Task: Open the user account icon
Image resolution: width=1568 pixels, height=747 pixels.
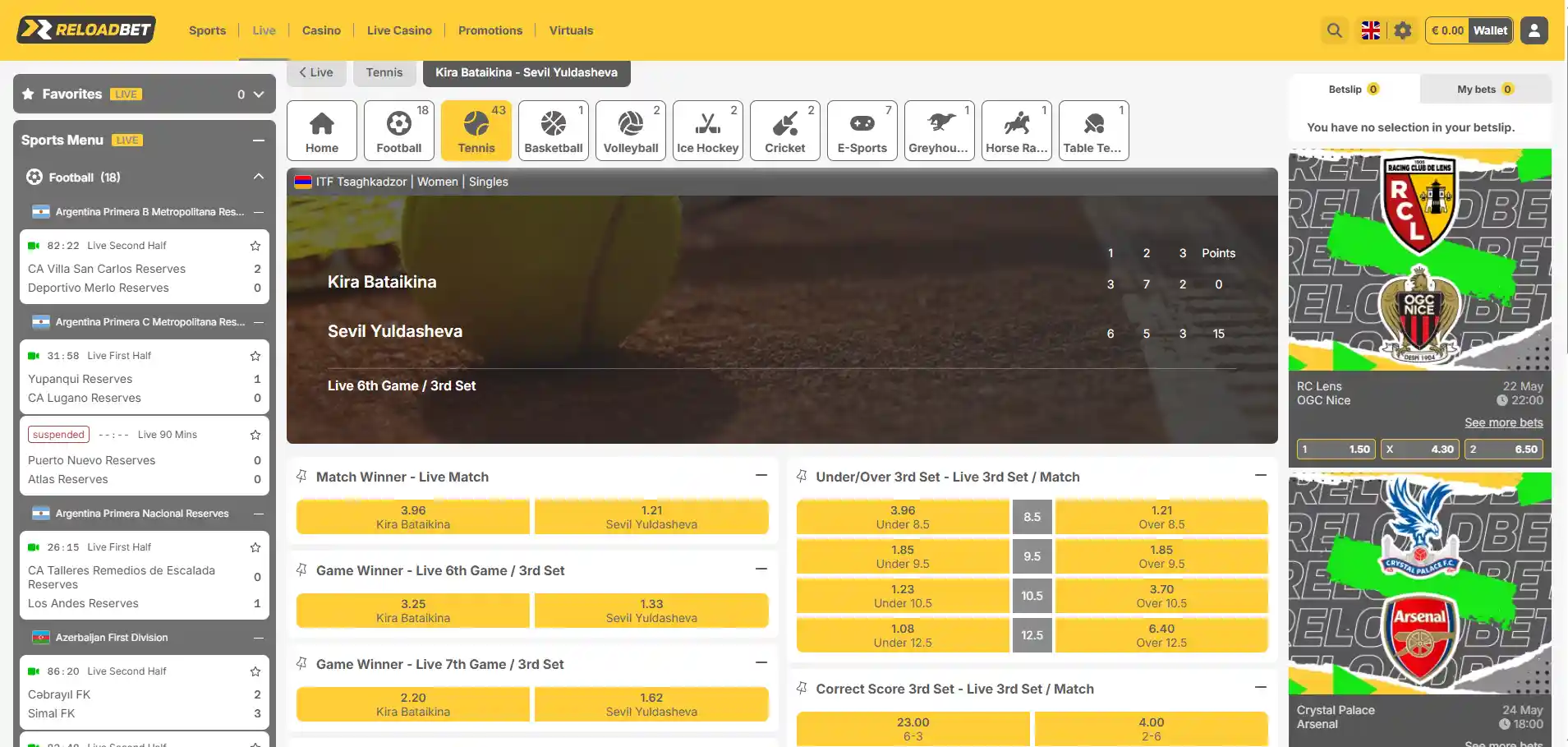Action: [x=1534, y=30]
